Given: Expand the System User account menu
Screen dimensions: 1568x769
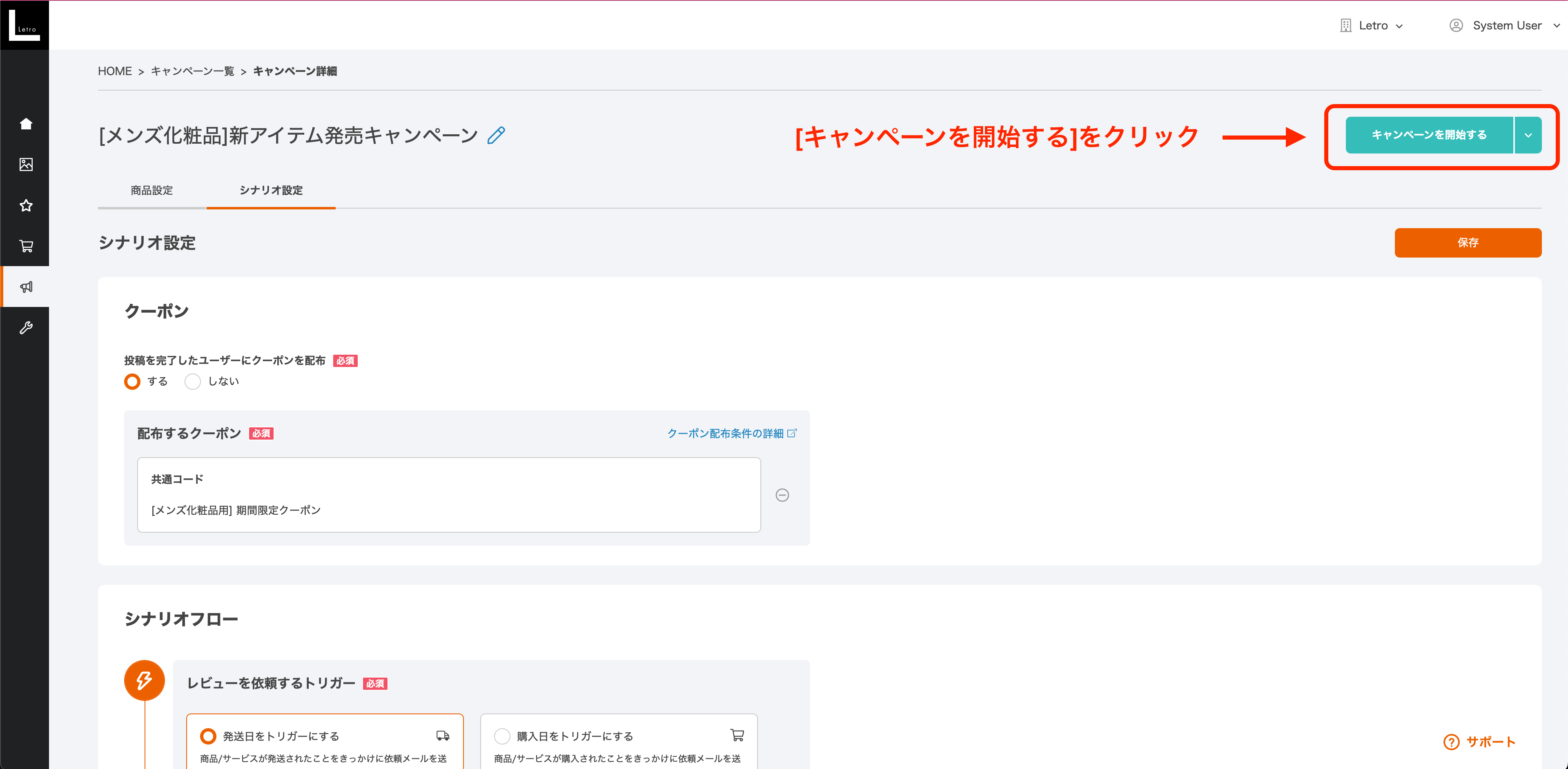Looking at the screenshot, I should tap(1504, 25).
